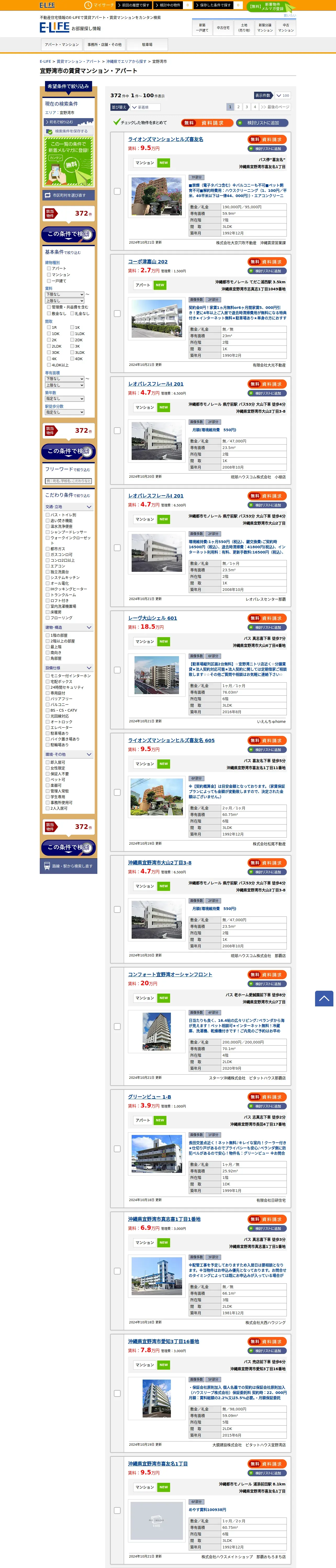The height and width of the screenshot is (1568, 336).
Task: Add 愛知3丁目16番地 listing to 検討リスト
Action: click(267, 1351)
